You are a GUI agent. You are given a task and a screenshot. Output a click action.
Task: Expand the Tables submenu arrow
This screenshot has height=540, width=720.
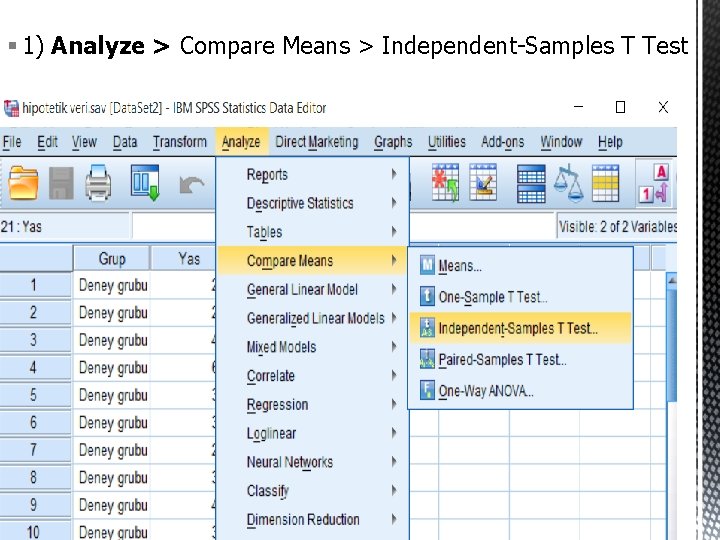[x=394, y=231]
